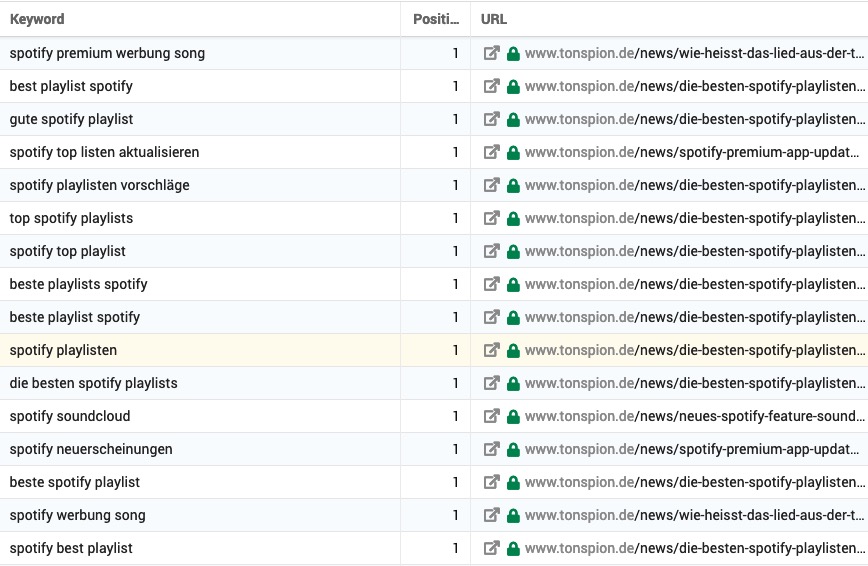Select the keyword 'die besten spotify playlists'
868x566 pixels.
tap(94, 383)
